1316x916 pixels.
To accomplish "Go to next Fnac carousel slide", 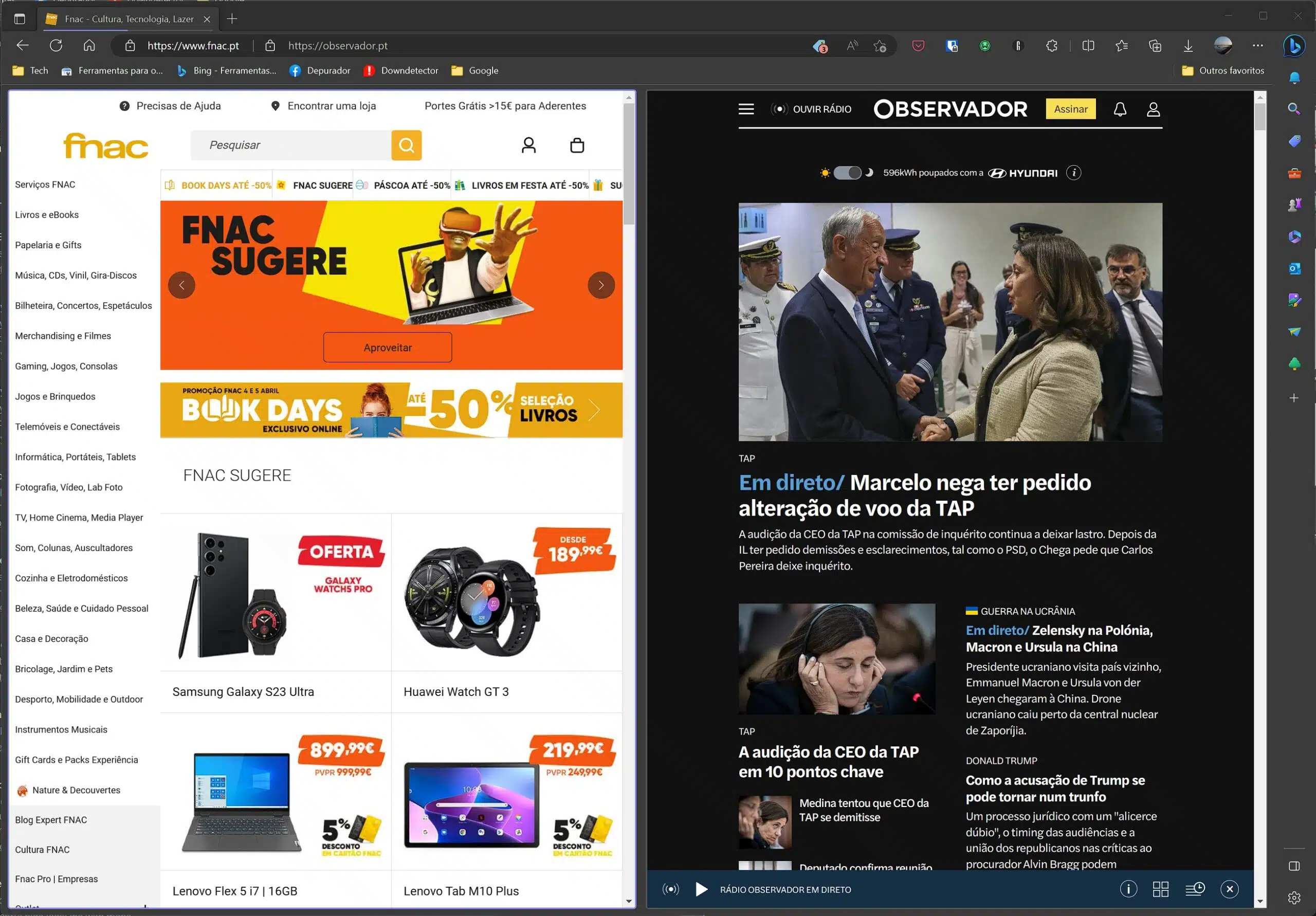I will coord(601,285).
